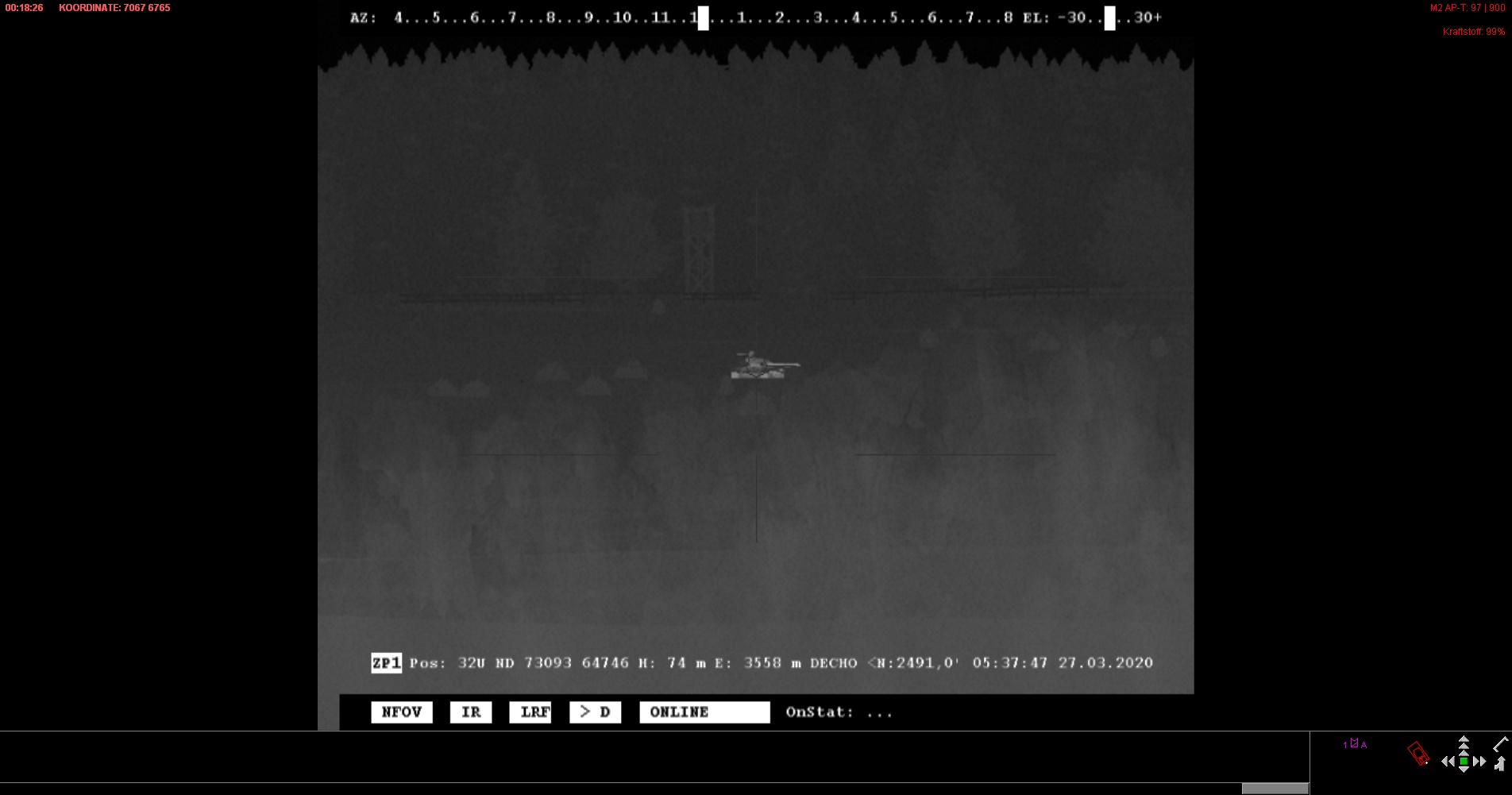Click the green stop square in movement controls
This screenshot has height=795, width=1512.
1464,762
